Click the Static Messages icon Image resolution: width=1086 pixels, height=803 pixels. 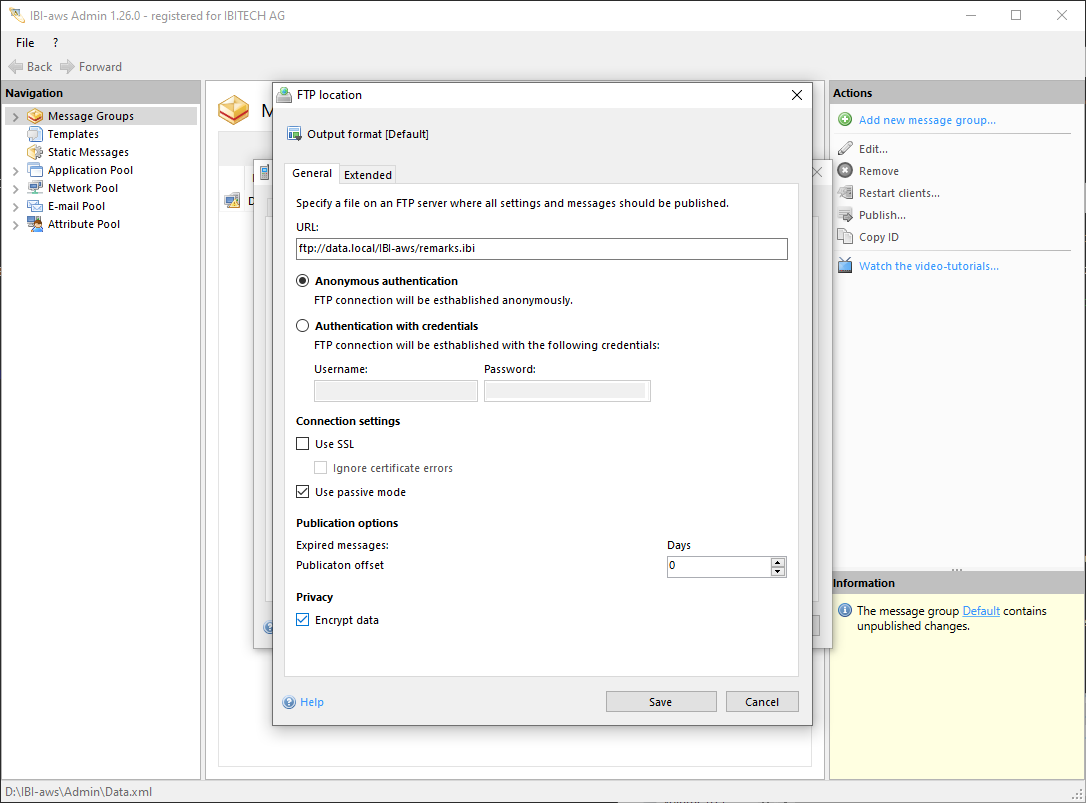[x=35, y=152]
